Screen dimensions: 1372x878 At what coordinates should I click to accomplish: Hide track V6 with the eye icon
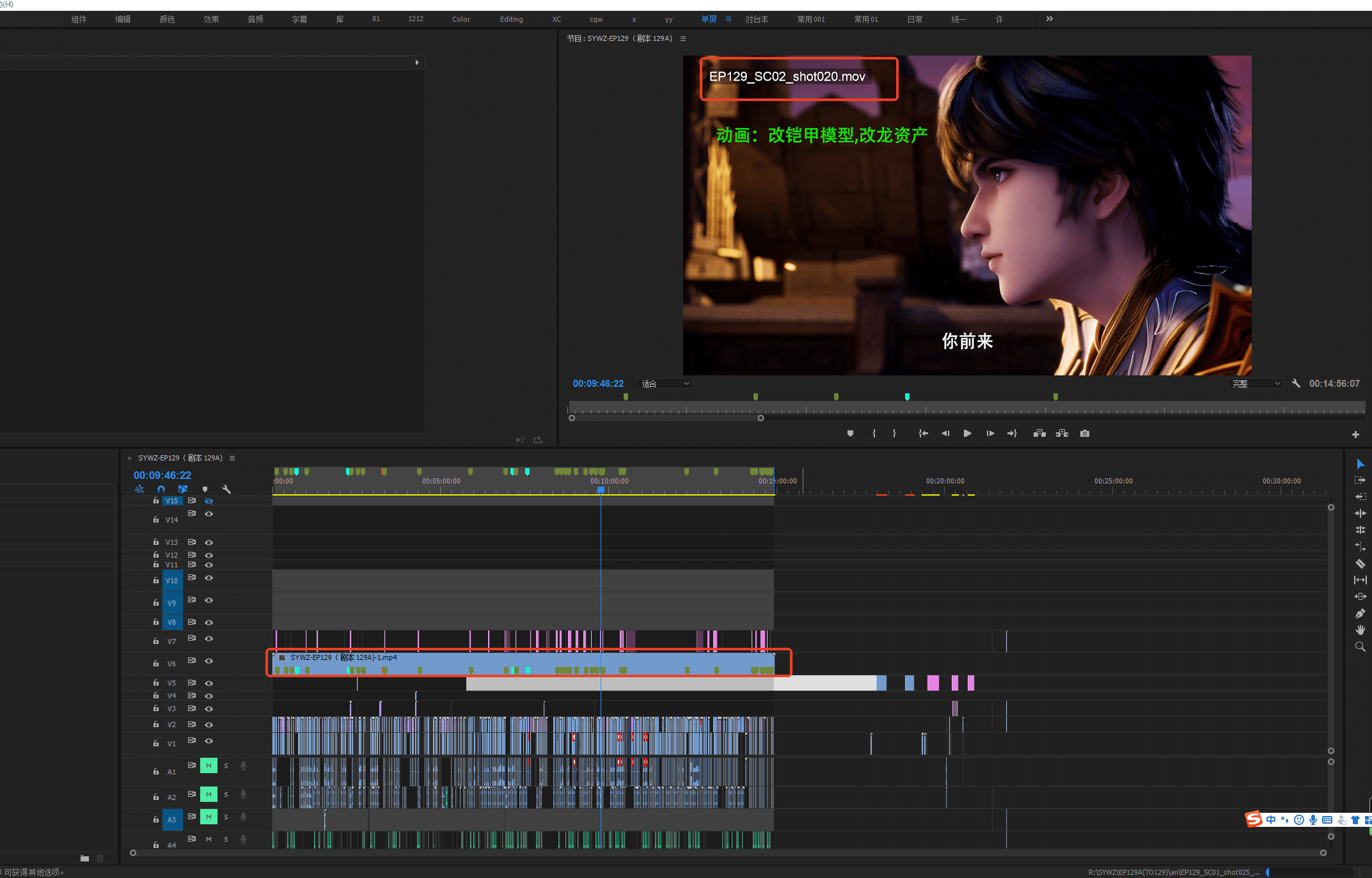pyautogui.click(x=209, y=661)
